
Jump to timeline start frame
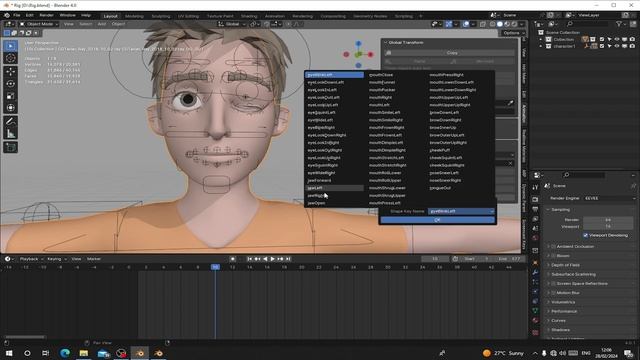[249, 259]
